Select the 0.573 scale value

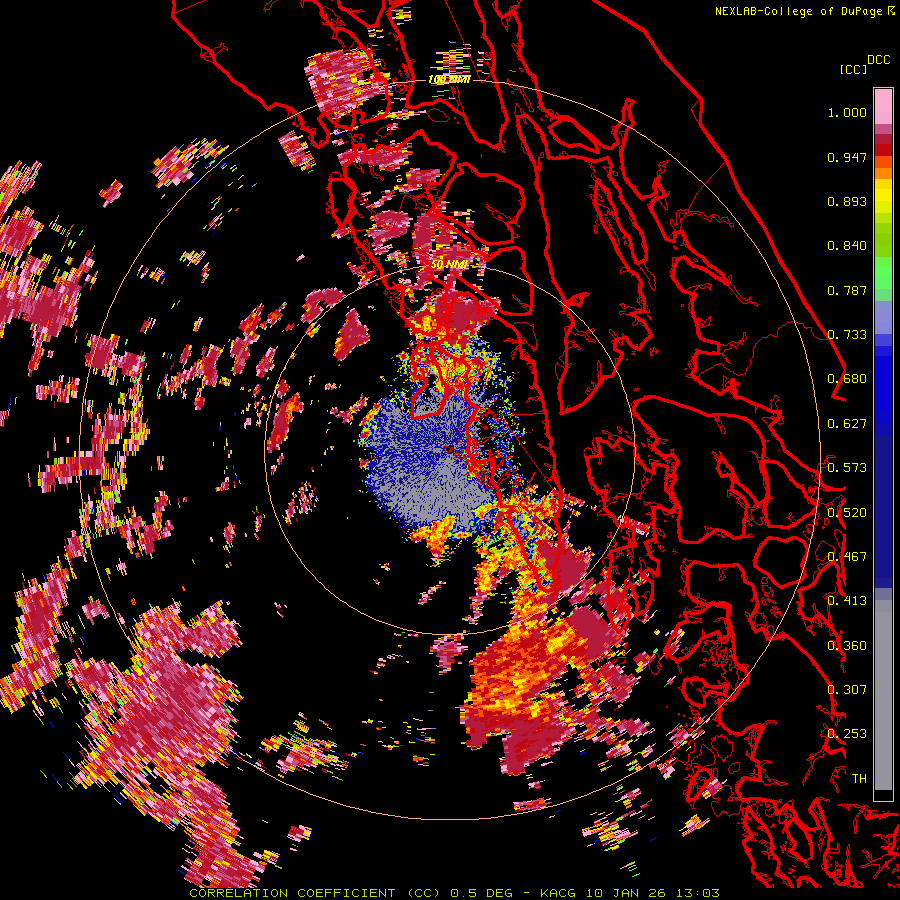click(x=847, y=468)
